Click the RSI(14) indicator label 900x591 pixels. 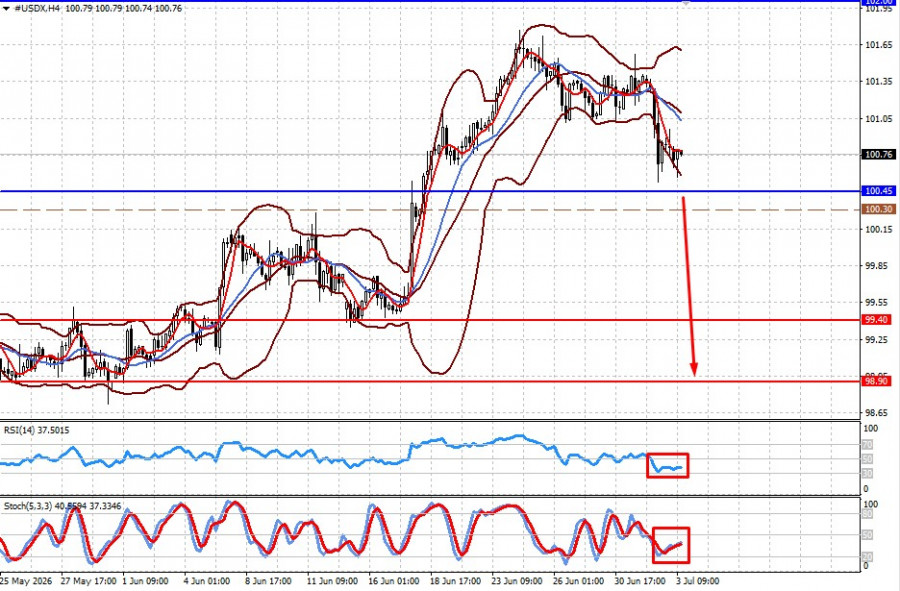[37, 430]
